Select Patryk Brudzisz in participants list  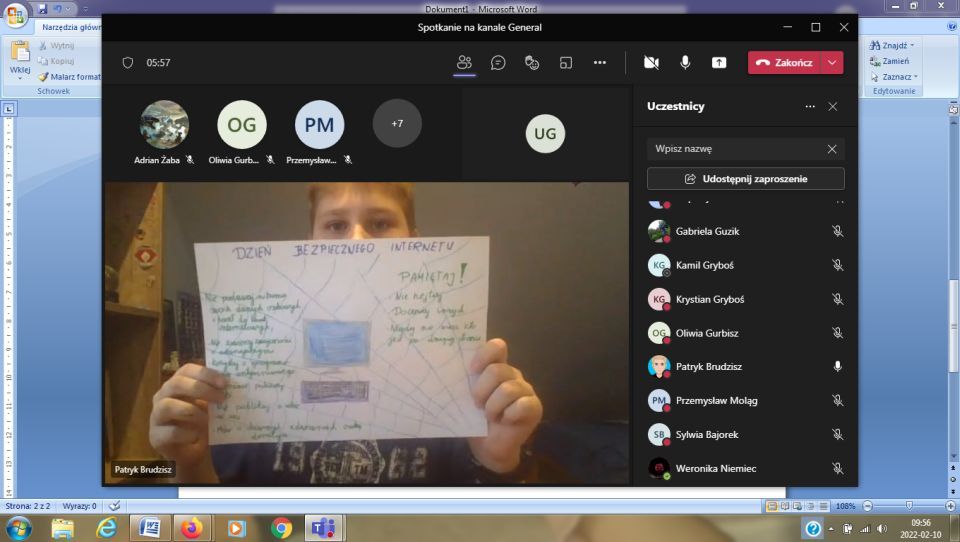(x=709, y=367)
